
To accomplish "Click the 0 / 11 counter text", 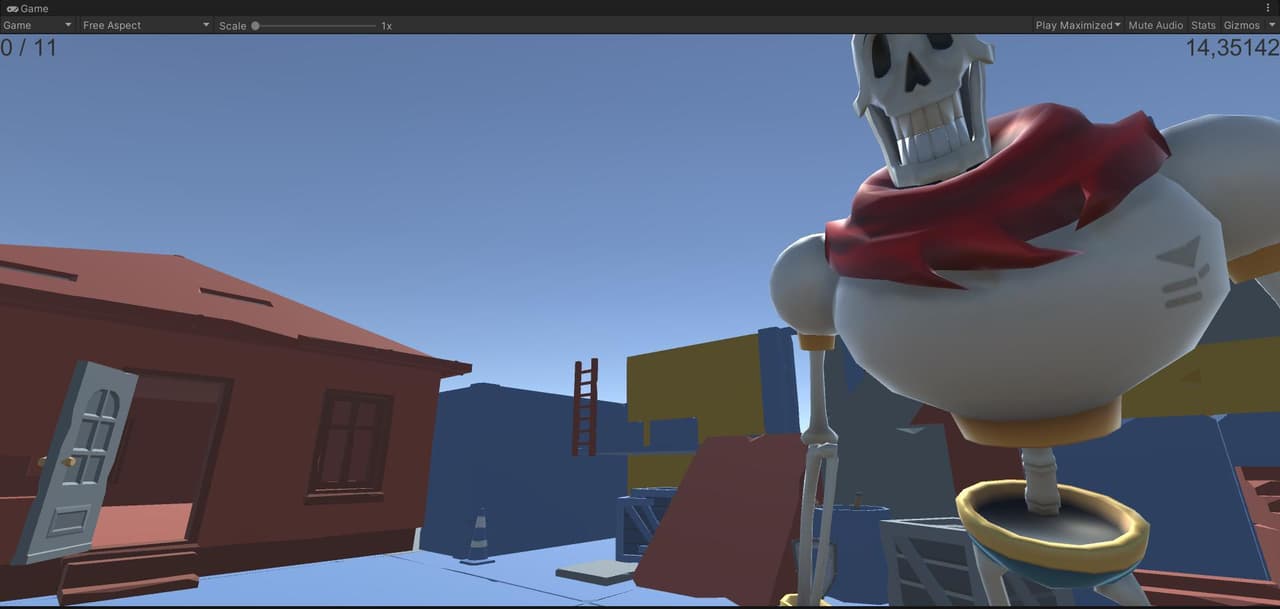I will (x=29, y=47).
